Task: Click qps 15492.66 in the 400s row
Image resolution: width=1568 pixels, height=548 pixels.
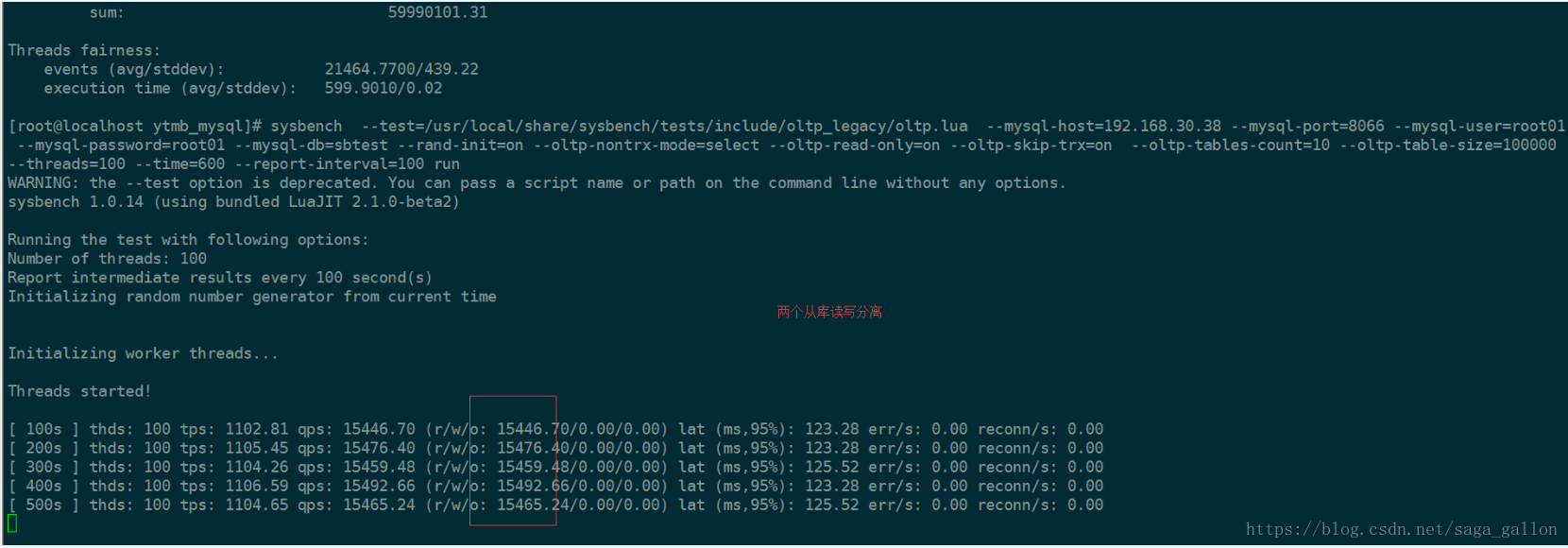Action: pos(379,486)
